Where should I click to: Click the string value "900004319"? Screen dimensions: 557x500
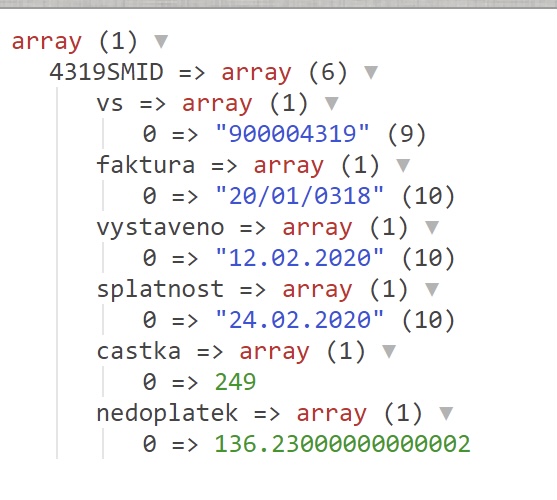click(x=292, y=134)
